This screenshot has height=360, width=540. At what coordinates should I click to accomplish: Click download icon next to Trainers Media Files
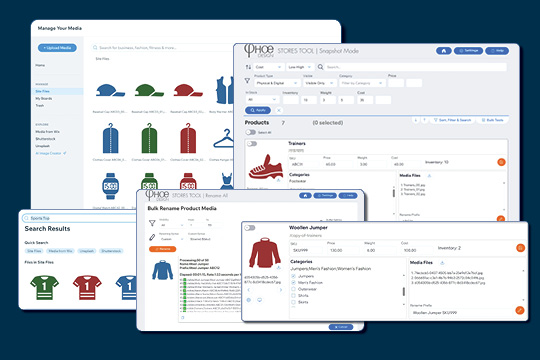coord(429,176)
